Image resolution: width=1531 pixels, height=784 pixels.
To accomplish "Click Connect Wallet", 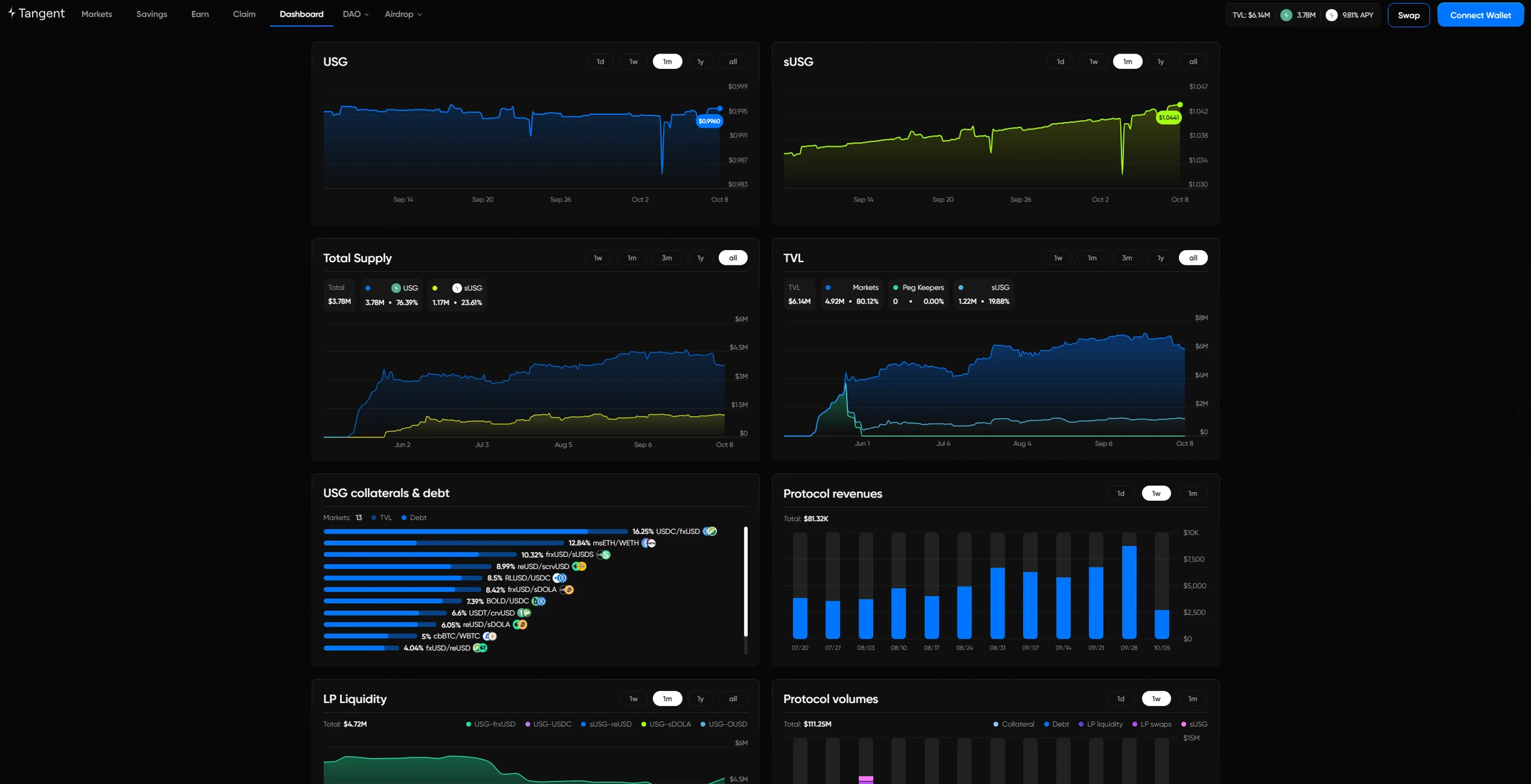I will 1481,15.
